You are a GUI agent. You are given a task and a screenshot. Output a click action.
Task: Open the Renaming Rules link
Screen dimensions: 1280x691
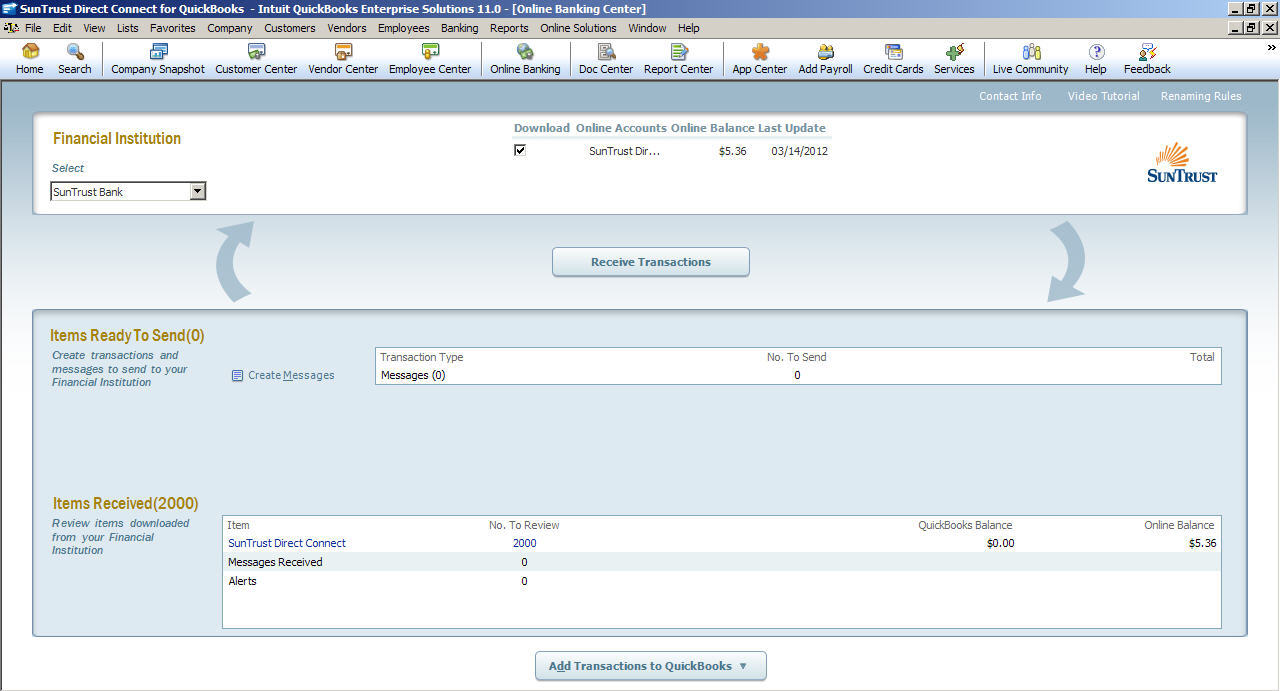pos(1201,96)
